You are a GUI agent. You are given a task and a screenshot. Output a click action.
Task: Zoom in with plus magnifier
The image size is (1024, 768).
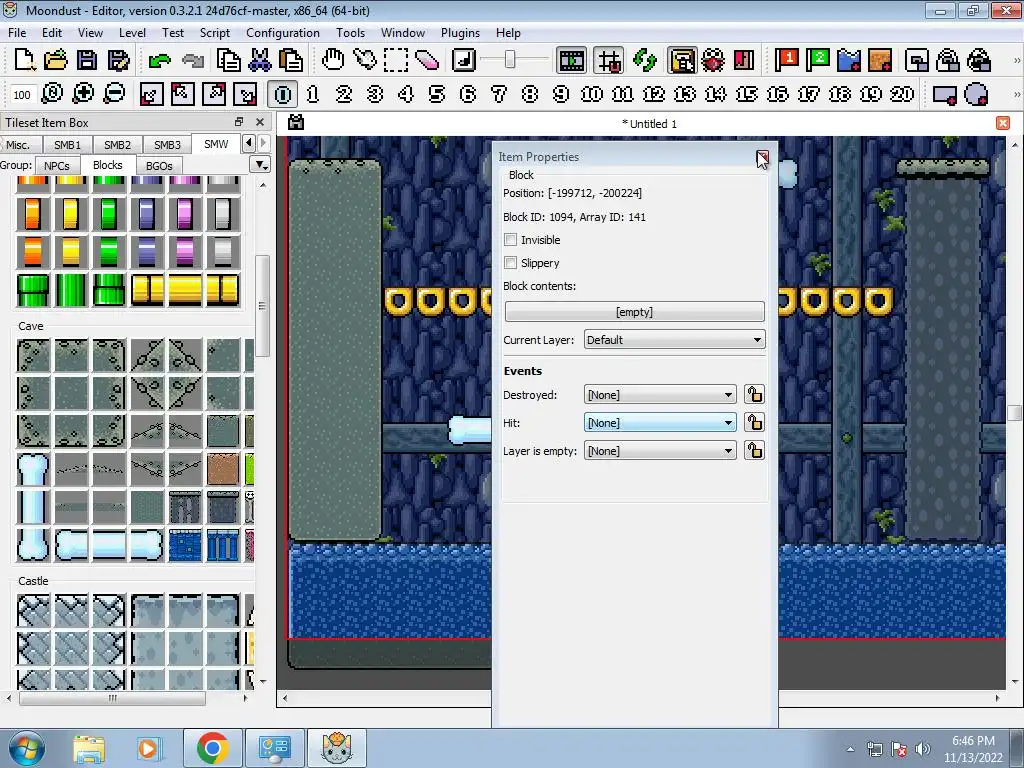point(84,94)
